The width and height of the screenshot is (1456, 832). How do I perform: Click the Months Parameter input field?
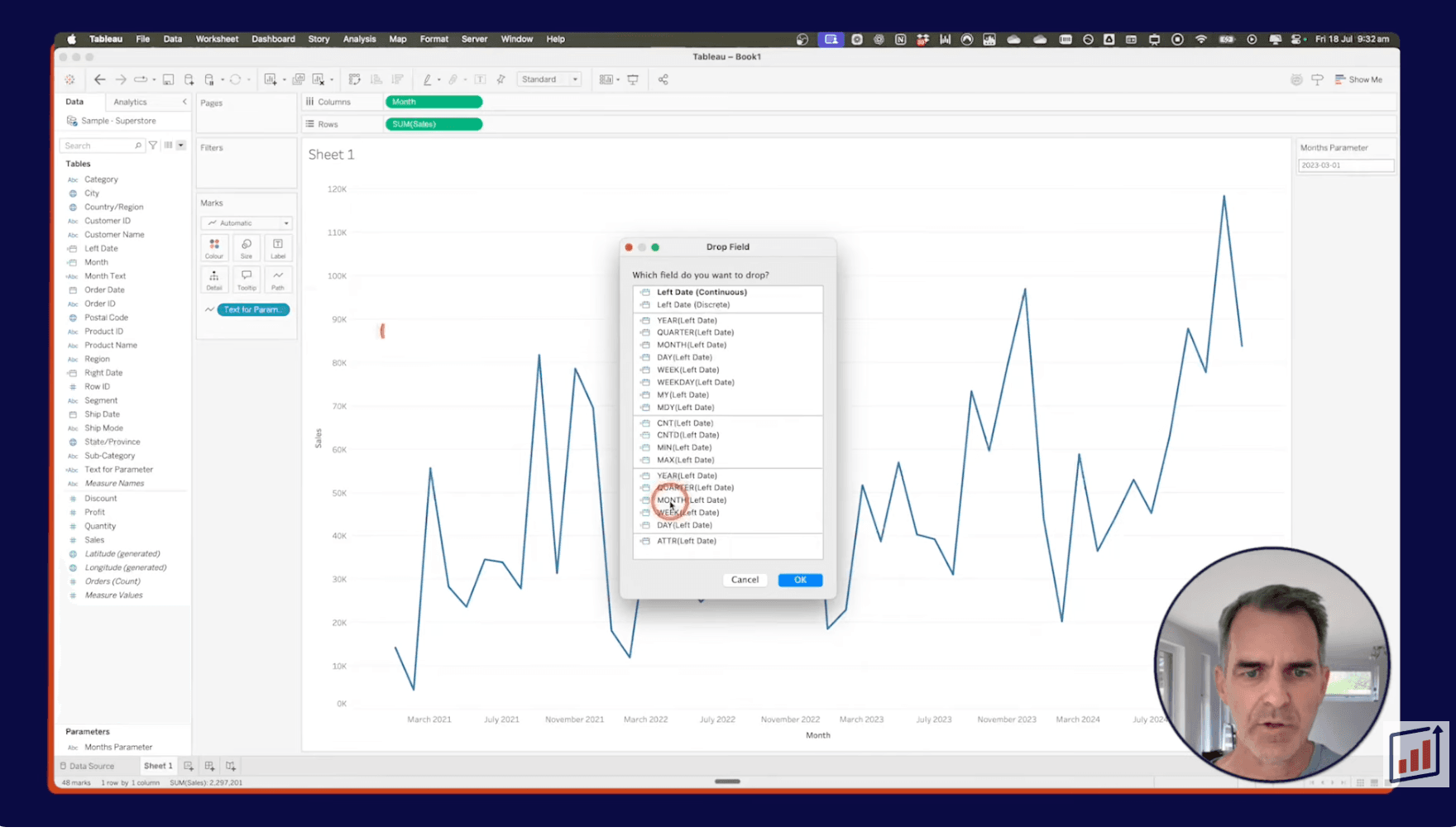[x=1345, y=165]
